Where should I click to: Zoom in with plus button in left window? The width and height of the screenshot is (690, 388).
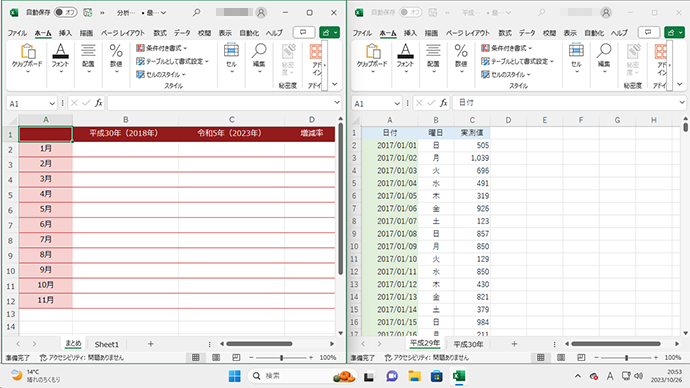click(x=311, y=358)
